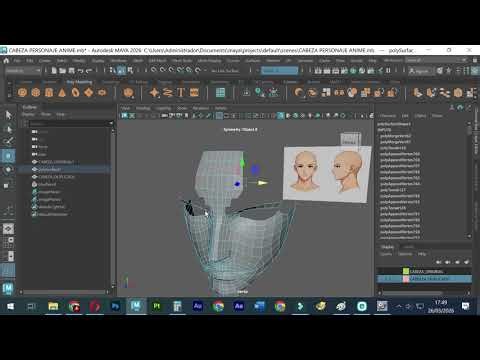Open the Edit Mesh menu
480x360 pixels.
click(157, 61)
